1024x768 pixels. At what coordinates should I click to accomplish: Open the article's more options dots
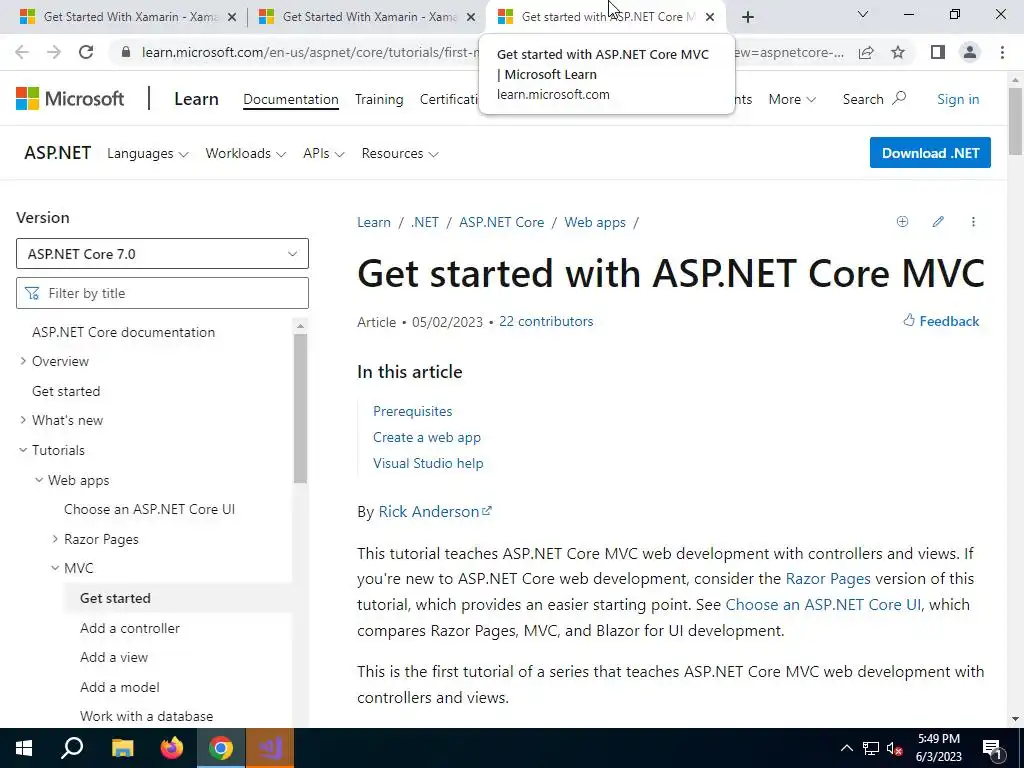pyautogui.click(x=973, y=222)
